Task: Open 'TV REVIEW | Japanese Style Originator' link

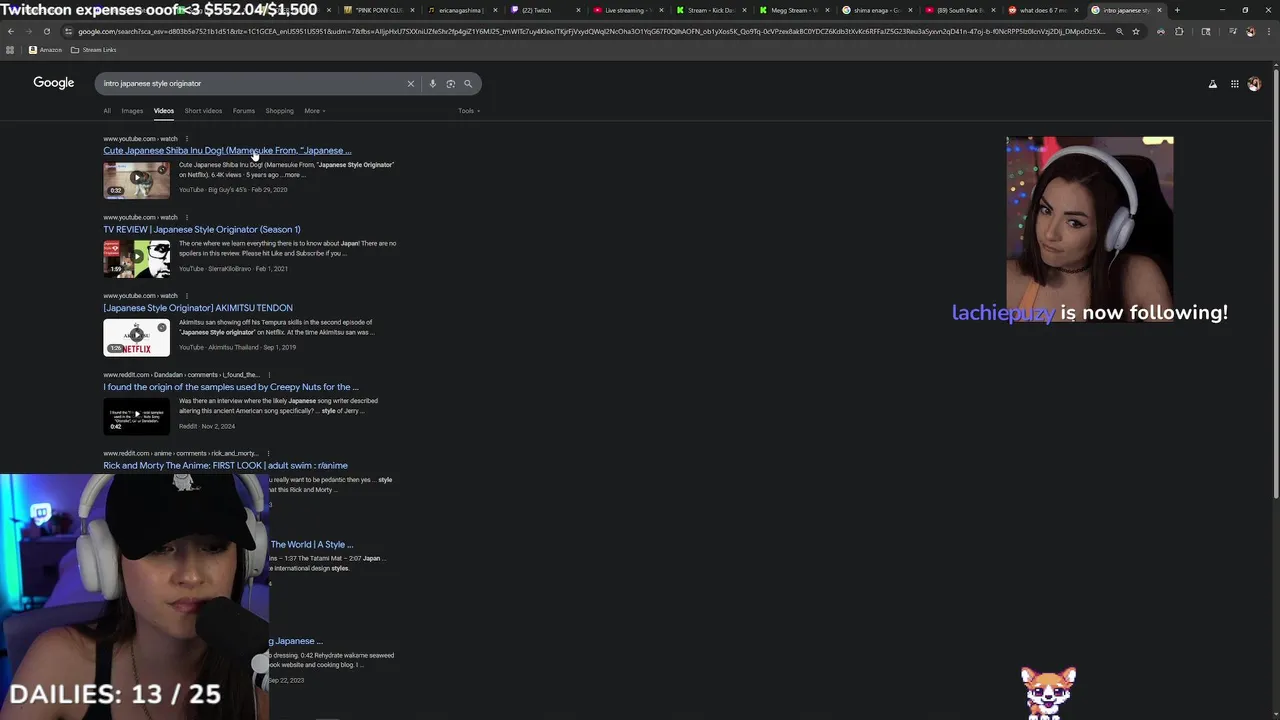Action: [x=202, y=229]
